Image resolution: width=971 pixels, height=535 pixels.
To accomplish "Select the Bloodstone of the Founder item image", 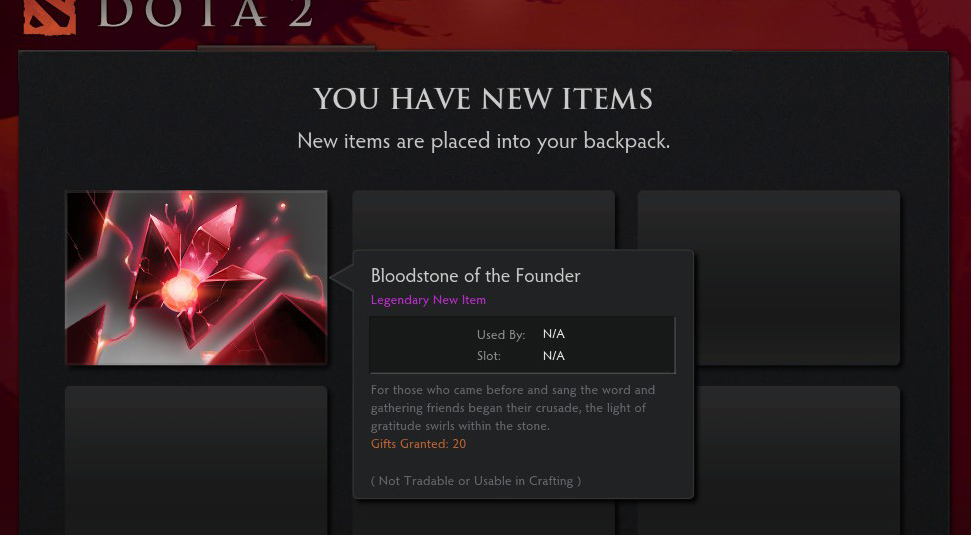I will 196,277.
